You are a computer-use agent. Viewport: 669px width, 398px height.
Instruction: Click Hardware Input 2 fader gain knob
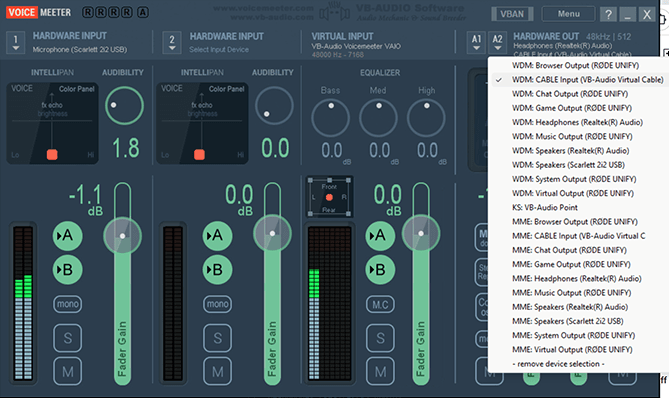coord(272,233)
